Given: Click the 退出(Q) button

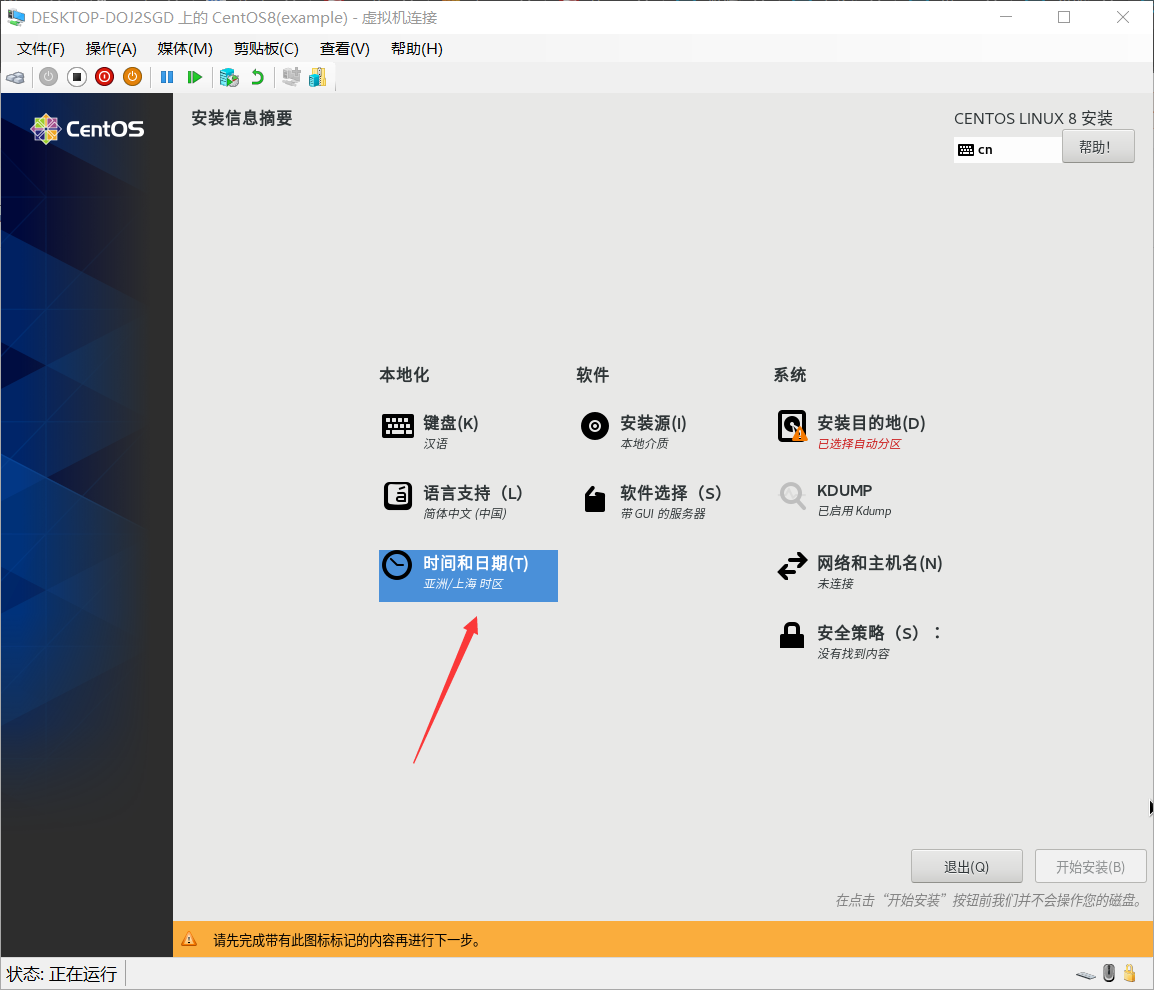Looking at the screenshot, I should (x=966, y=866).
